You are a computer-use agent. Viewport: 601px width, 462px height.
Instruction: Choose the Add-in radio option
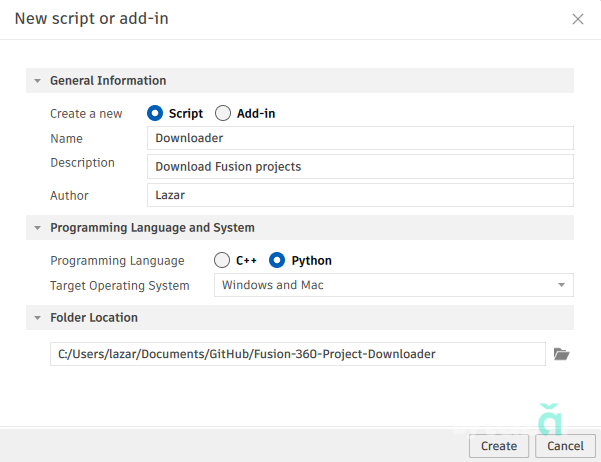pyautogui.click(x=223, y=113)
